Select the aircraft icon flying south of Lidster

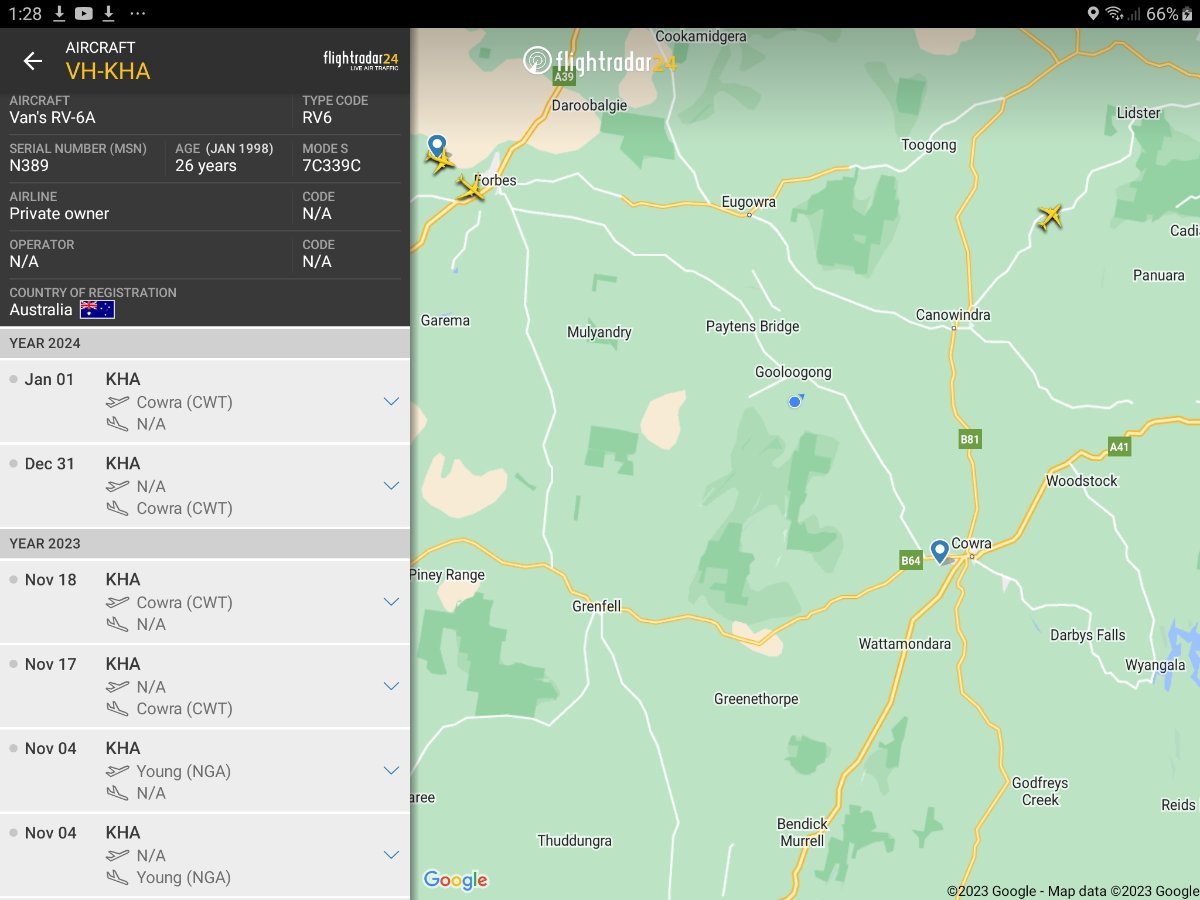pyautogui.click(x=1050, y=216)
